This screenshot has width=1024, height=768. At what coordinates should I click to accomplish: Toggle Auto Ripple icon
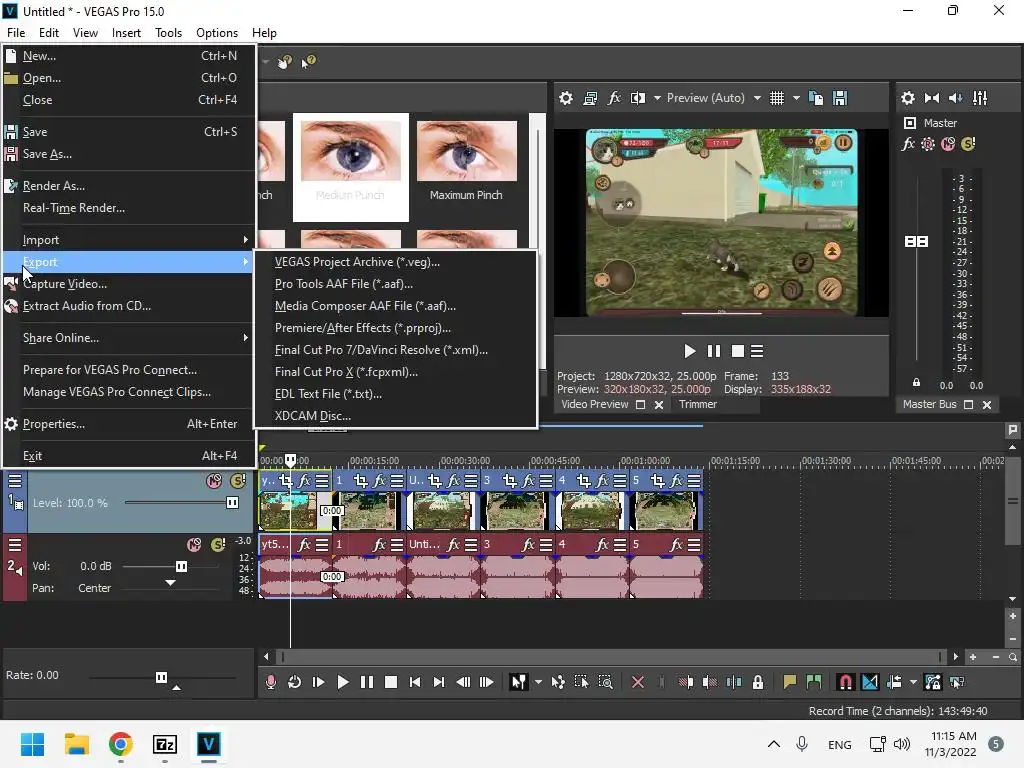click(x=895, y=682)
